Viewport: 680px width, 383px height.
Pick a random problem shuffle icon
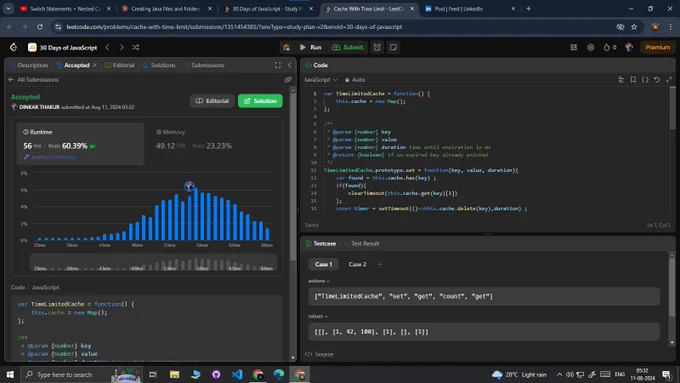136,47
